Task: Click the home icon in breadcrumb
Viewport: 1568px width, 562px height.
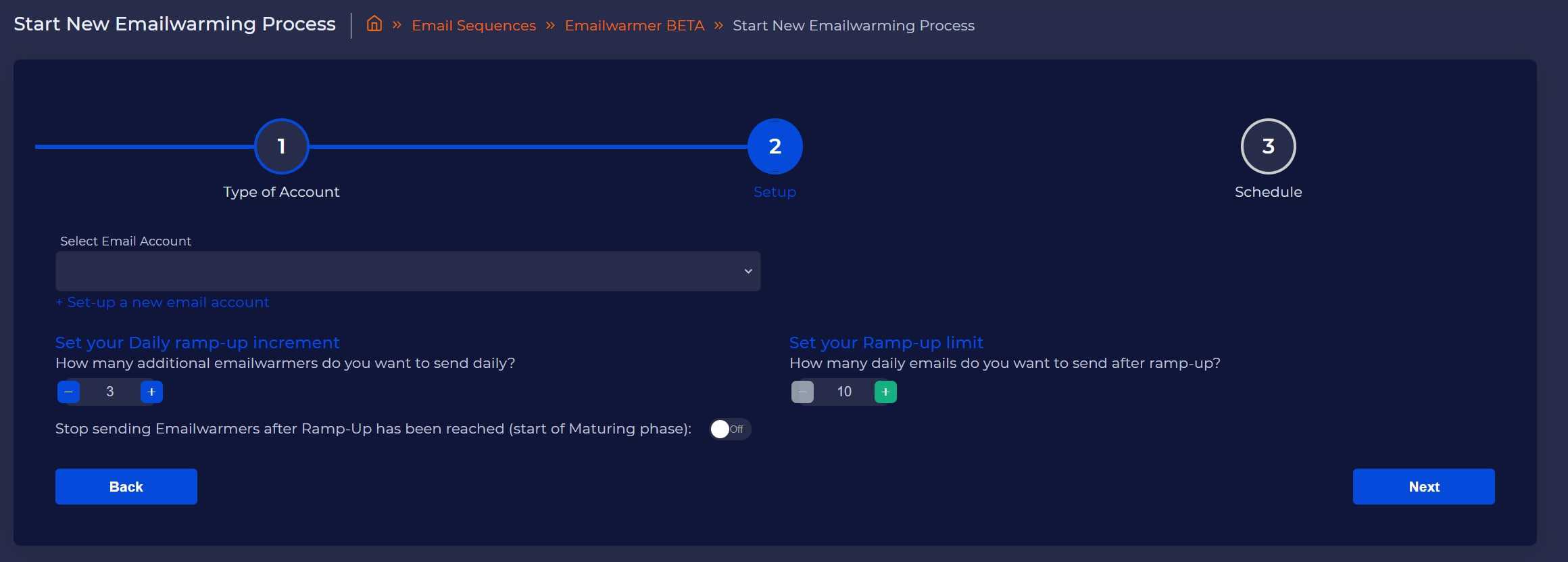Action: coord(374,24)
